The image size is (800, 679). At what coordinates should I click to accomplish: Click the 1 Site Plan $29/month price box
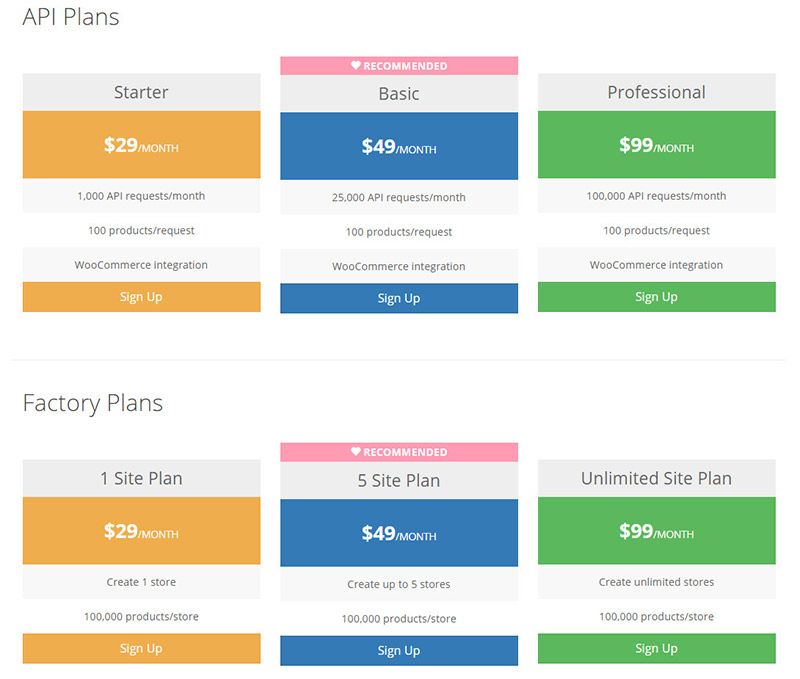click(141, 531)
